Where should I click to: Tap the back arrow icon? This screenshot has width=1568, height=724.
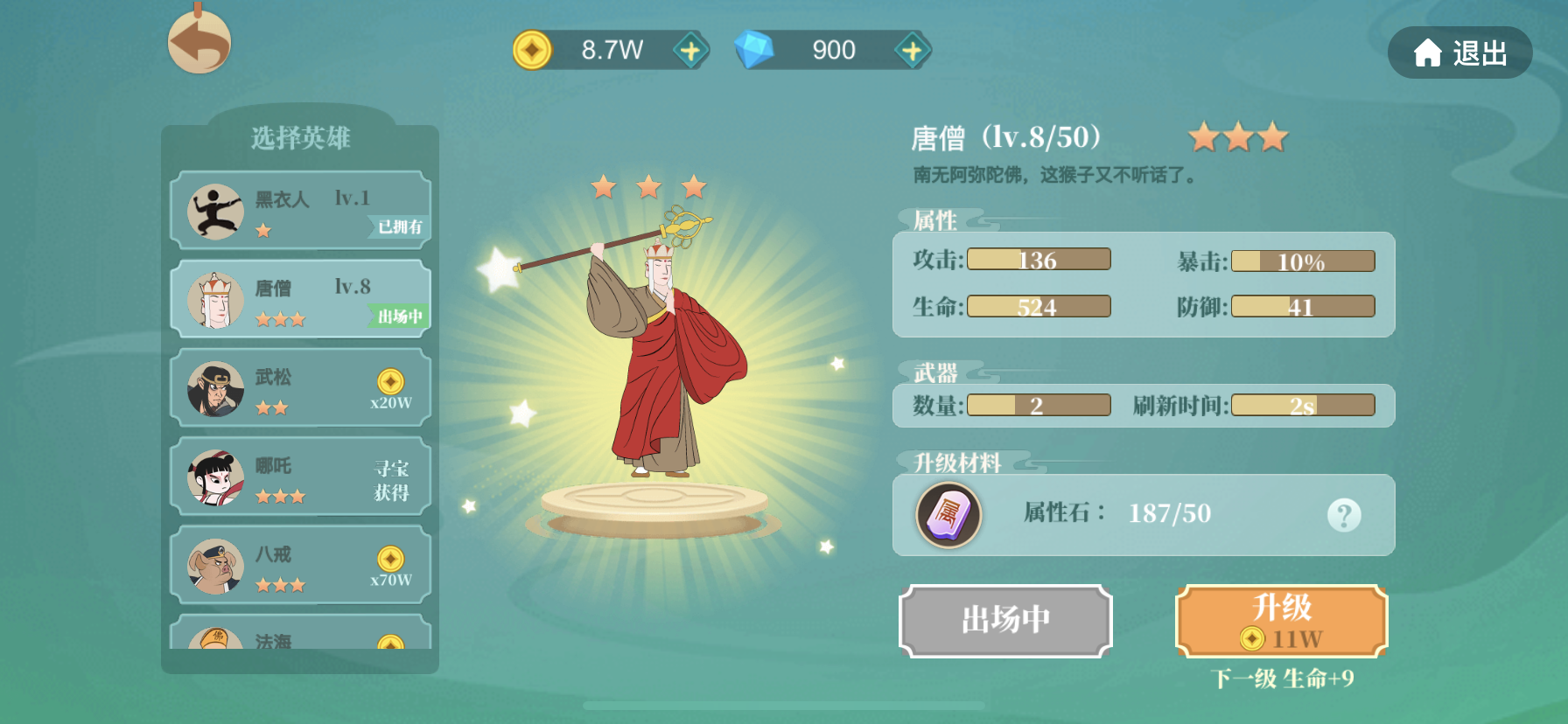click(x=199, y=42)
